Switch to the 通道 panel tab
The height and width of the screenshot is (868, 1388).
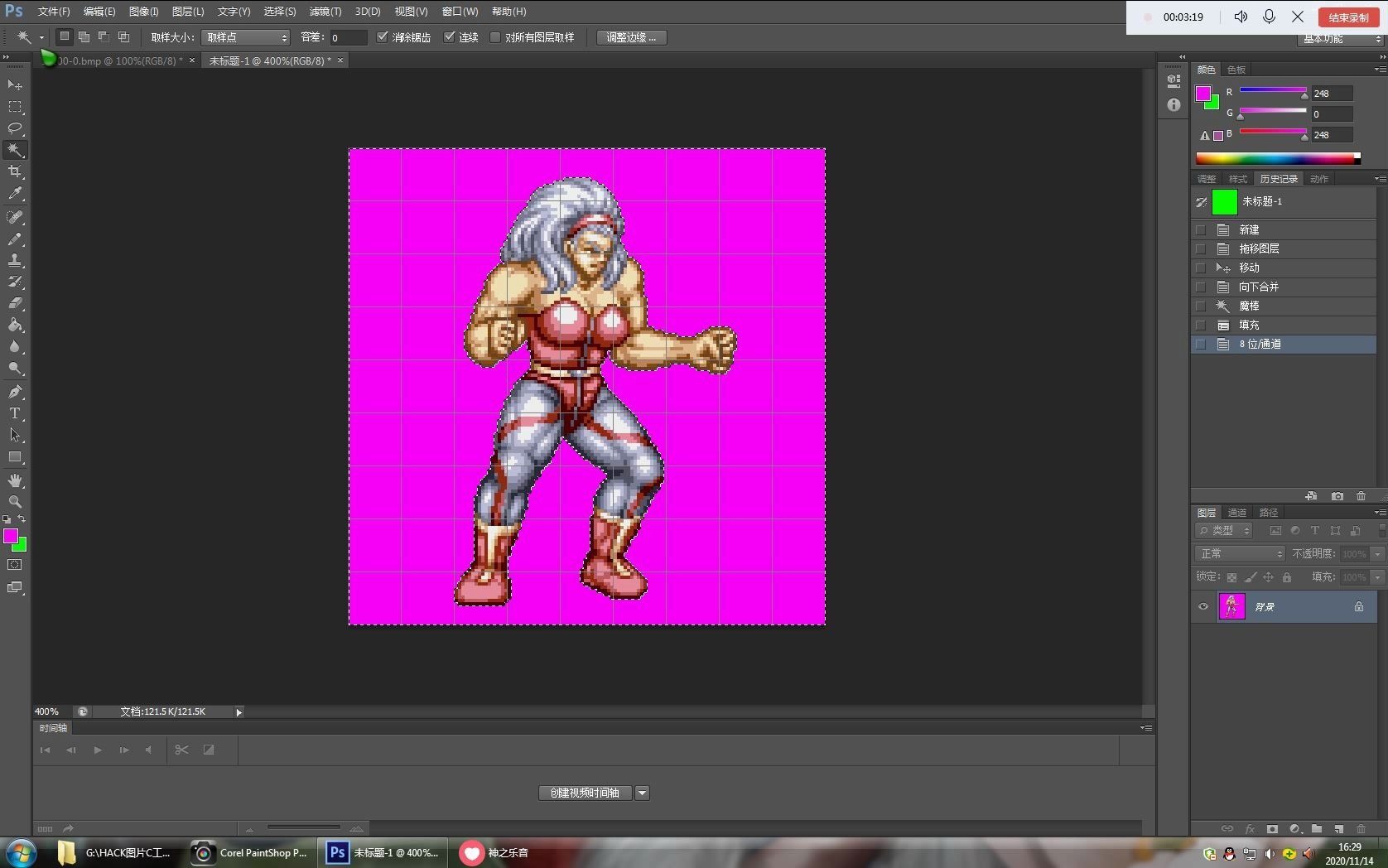click(1236, 512)
